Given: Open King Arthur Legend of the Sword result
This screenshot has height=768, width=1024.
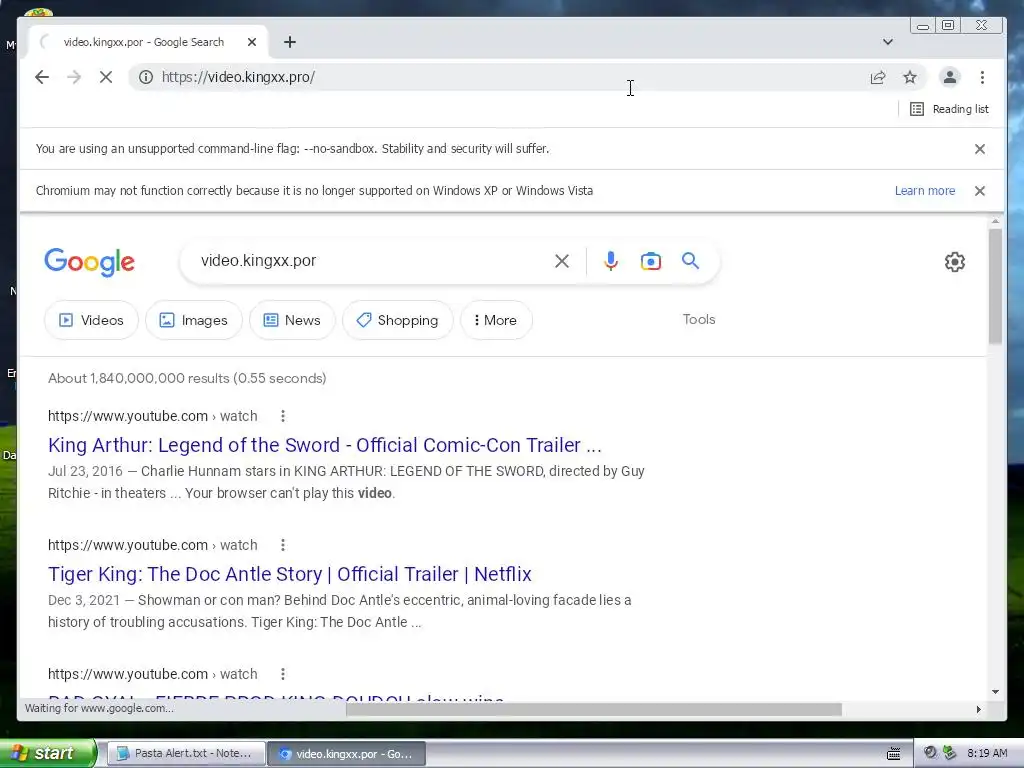Looking at the screenshot, I should [325, 445].
